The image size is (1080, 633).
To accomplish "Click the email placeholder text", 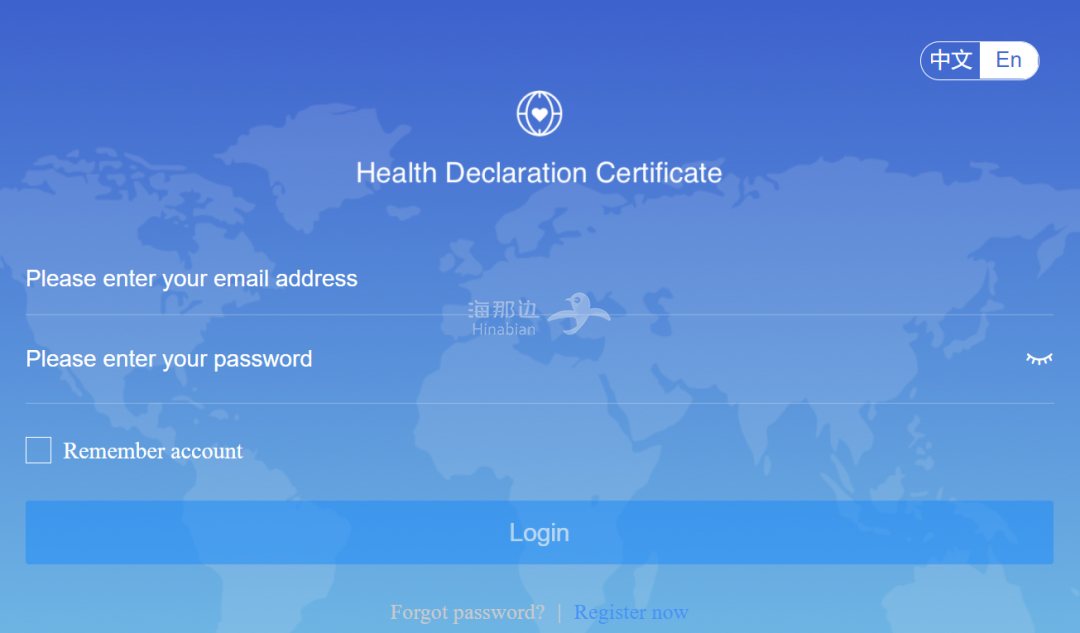I will tap(191, 279).
